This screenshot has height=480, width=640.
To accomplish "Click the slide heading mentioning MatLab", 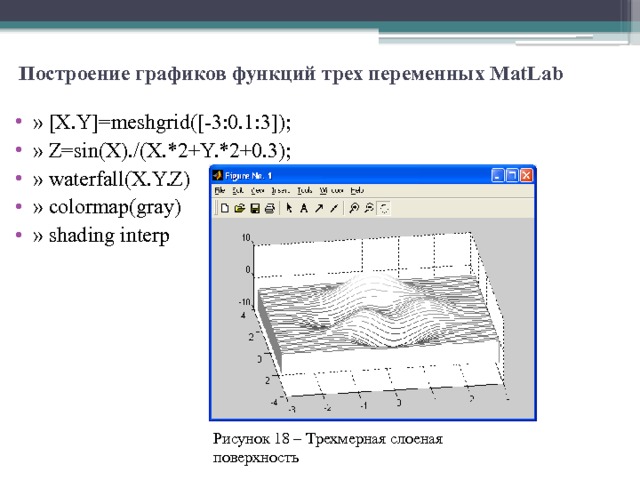I will [x=291, y=74].
